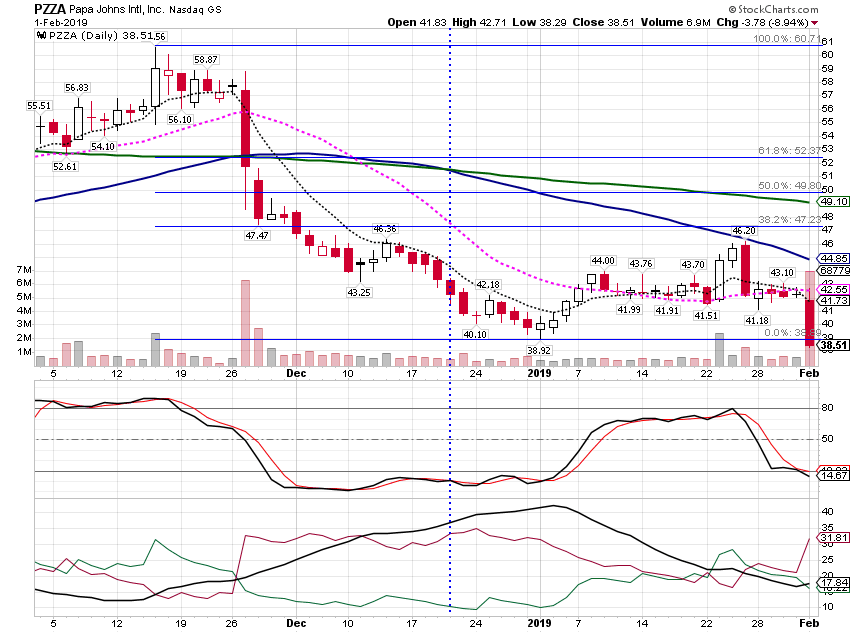The width and height of the screenshot is (850, 633).
Task: Click the red down arrow after Chg
Action: pos(815,23)
